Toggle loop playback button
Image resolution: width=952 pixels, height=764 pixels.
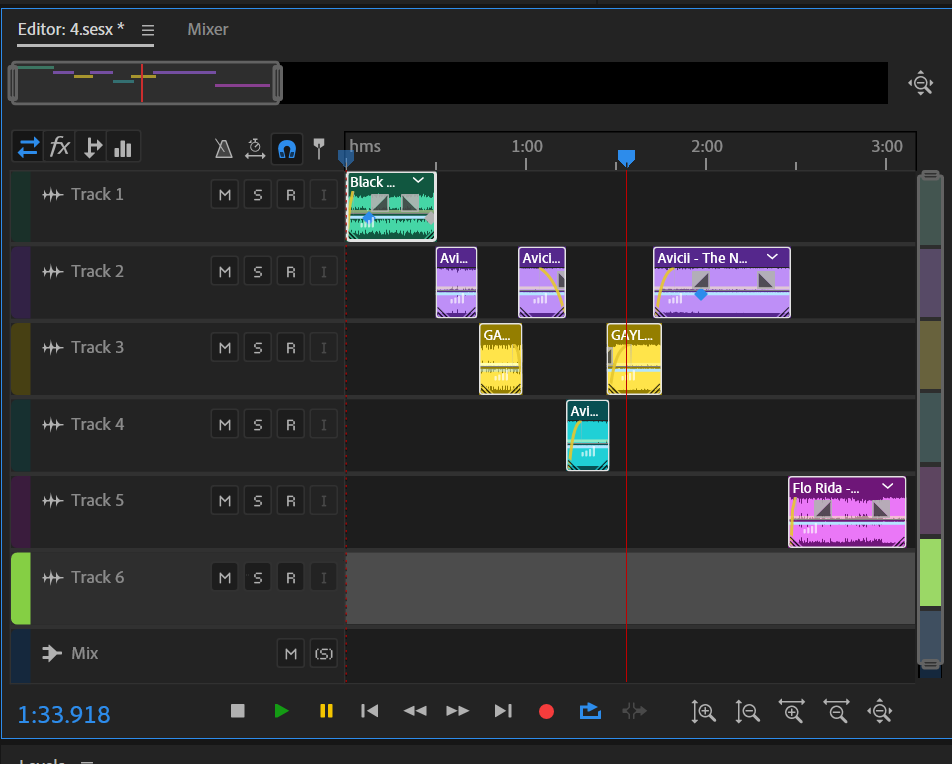590,711
